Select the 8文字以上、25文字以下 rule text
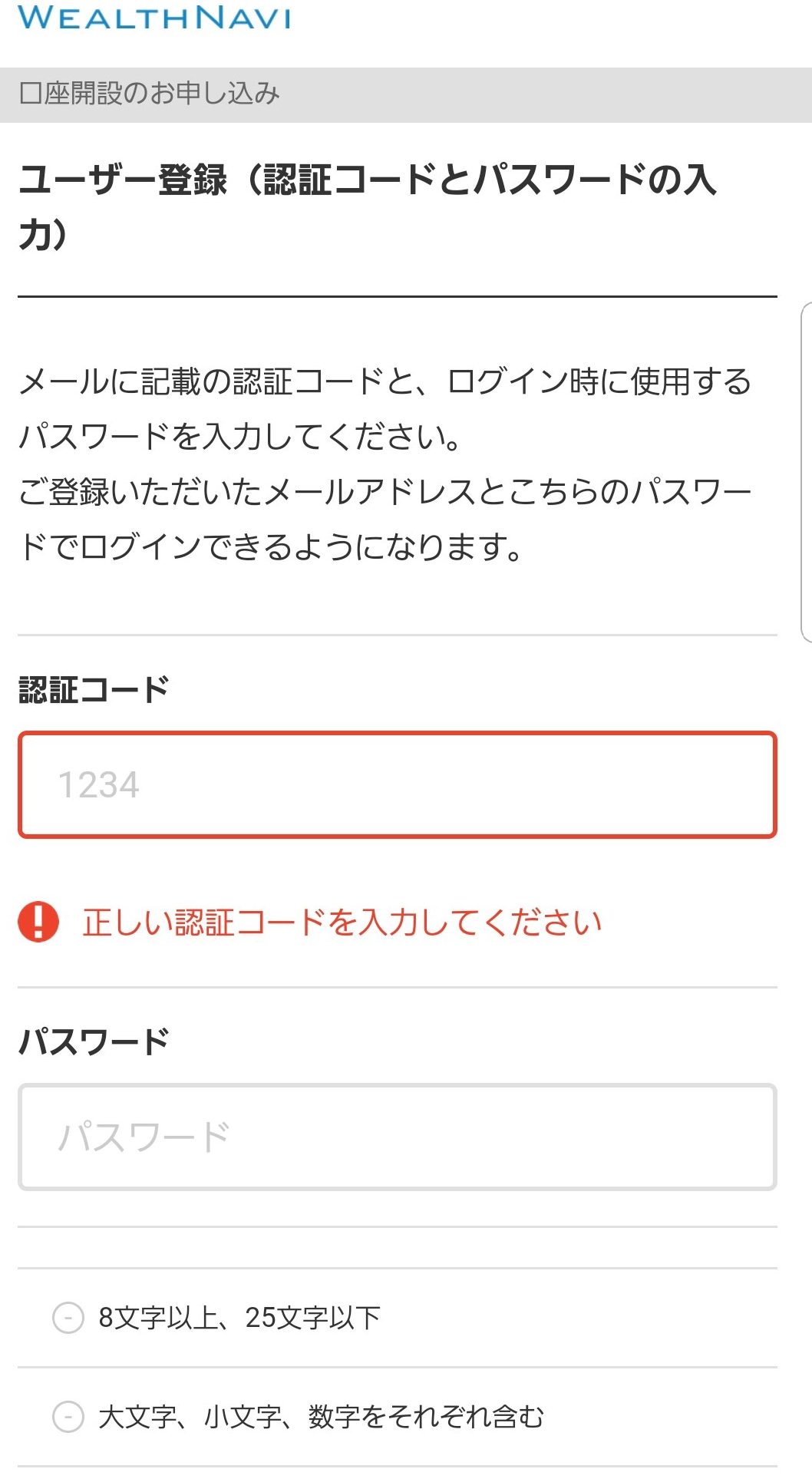 [x=239, y=1318]
